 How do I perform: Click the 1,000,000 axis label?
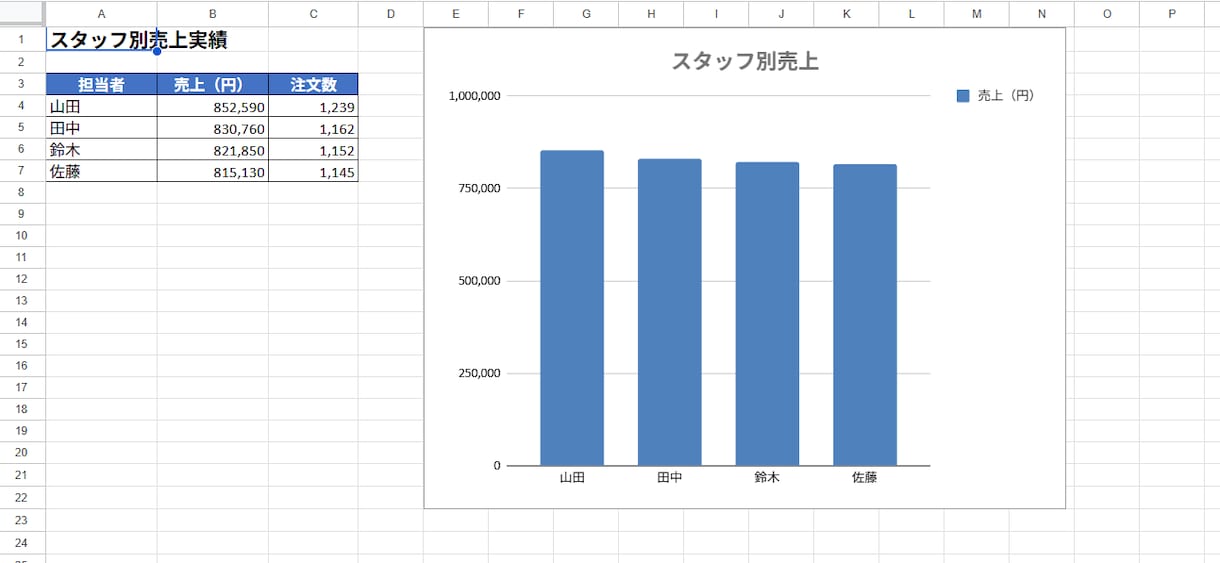[474, 96]
